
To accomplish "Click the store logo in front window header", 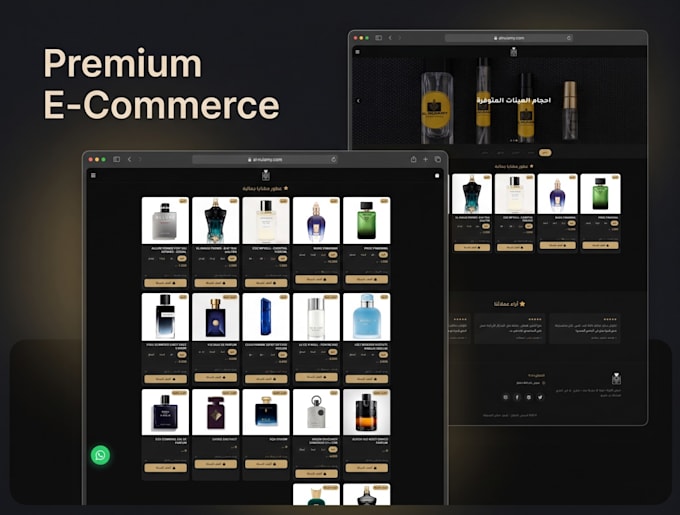I will [266, 176].
